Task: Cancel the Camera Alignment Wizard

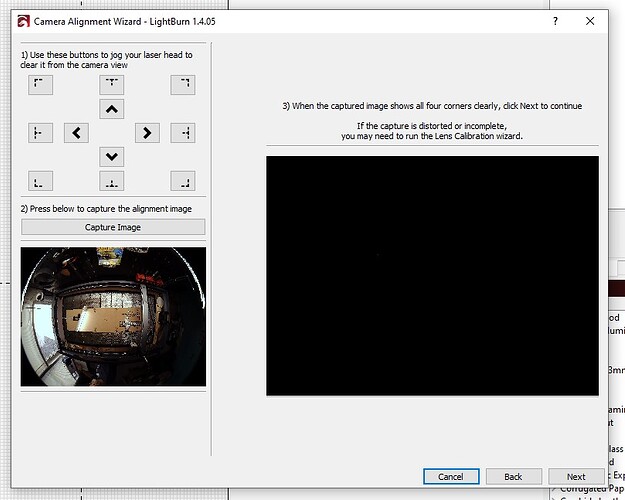Action: [451, 476]
